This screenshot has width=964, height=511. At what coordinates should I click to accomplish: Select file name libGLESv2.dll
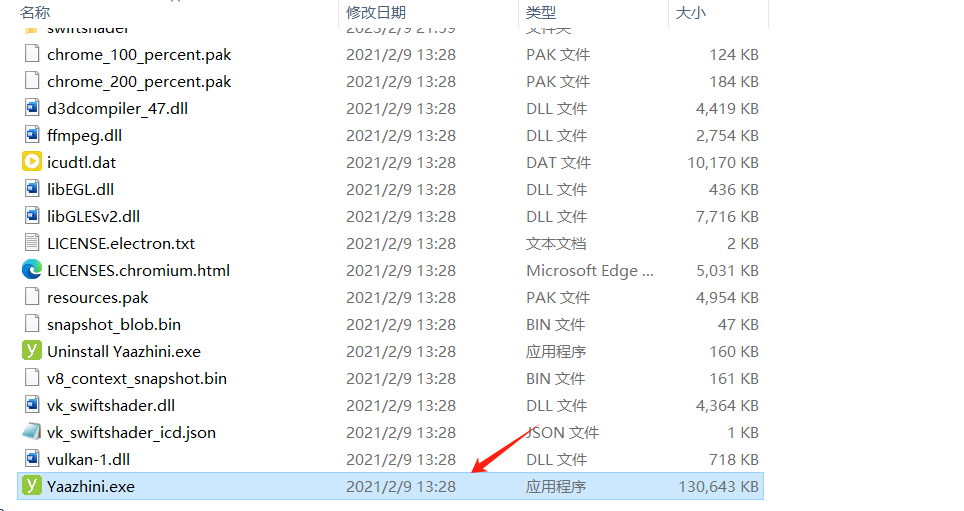click(93, 216)
